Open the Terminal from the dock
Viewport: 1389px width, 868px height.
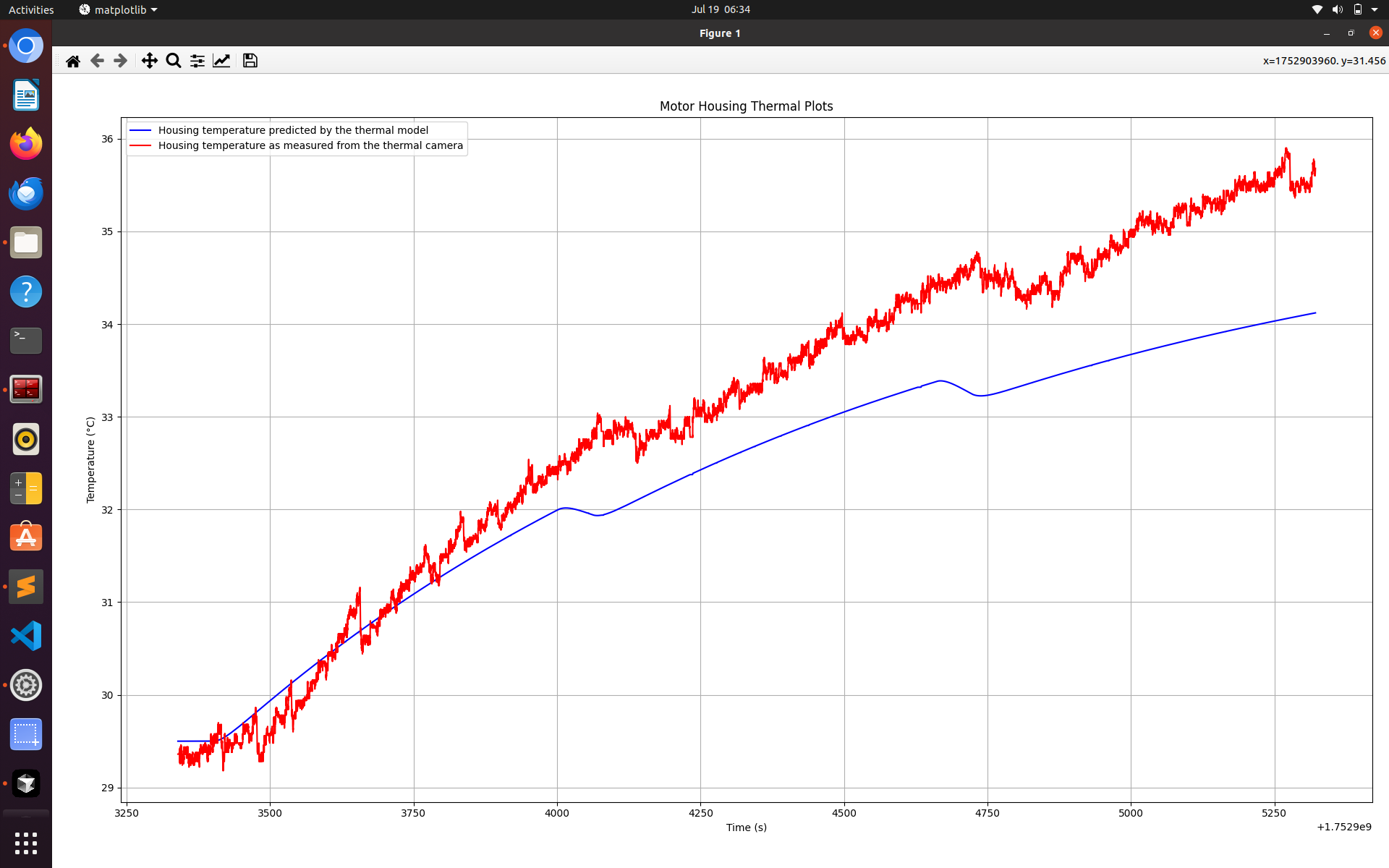(x=26, y=341)
